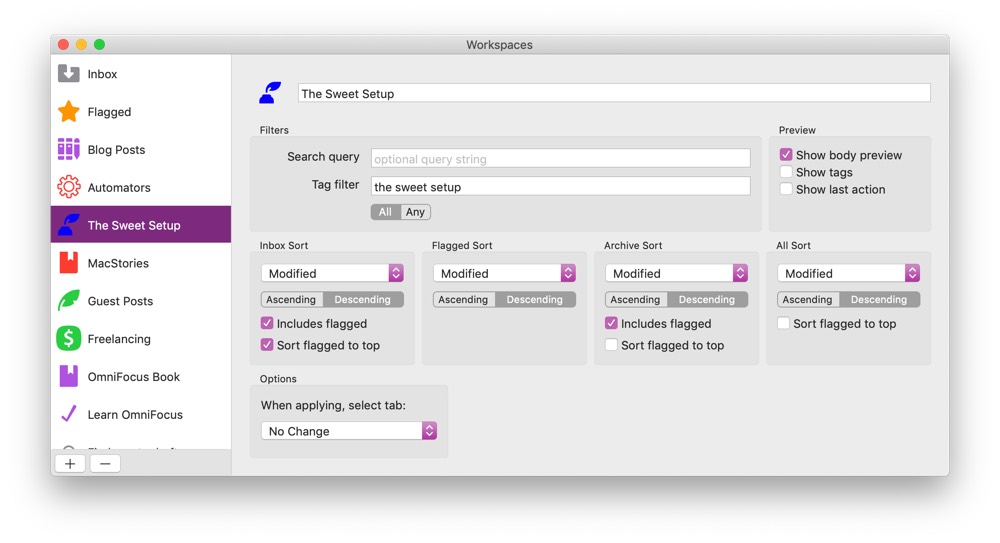1000x543 pixels.
Task: Enable All Sort flagged to top checkbox
Action: tap(784, 323)
